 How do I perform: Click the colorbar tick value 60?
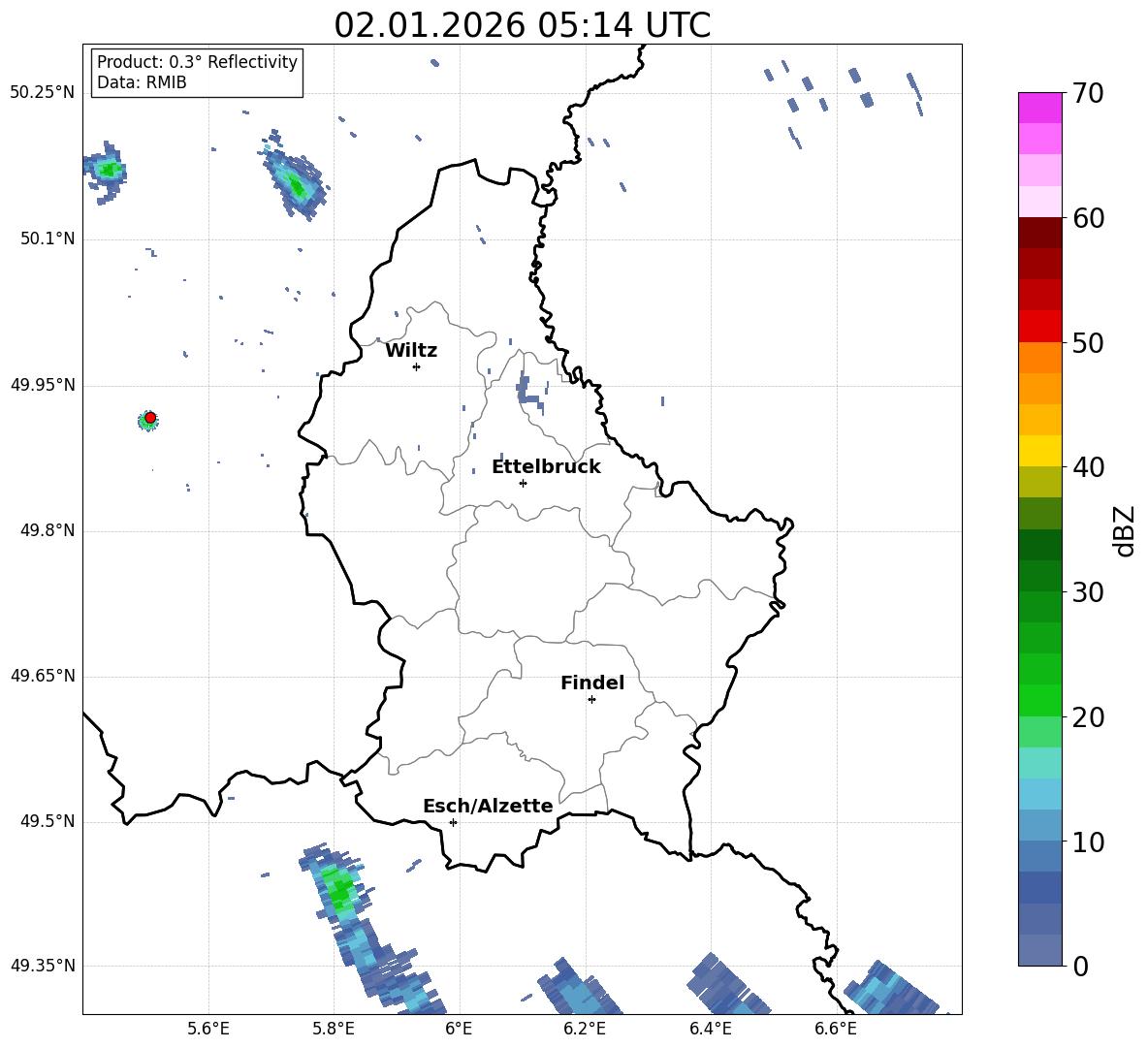tap(1088, 218)
